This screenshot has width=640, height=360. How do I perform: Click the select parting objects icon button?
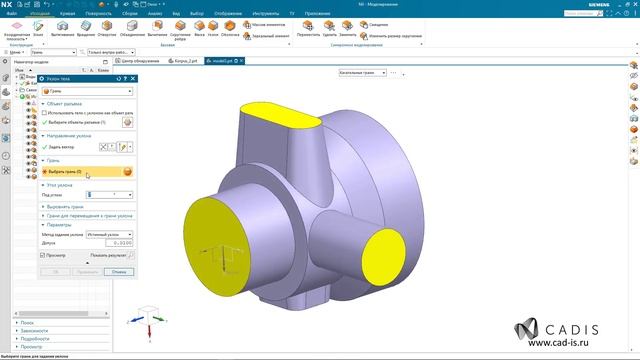click(x=127, y=122)
